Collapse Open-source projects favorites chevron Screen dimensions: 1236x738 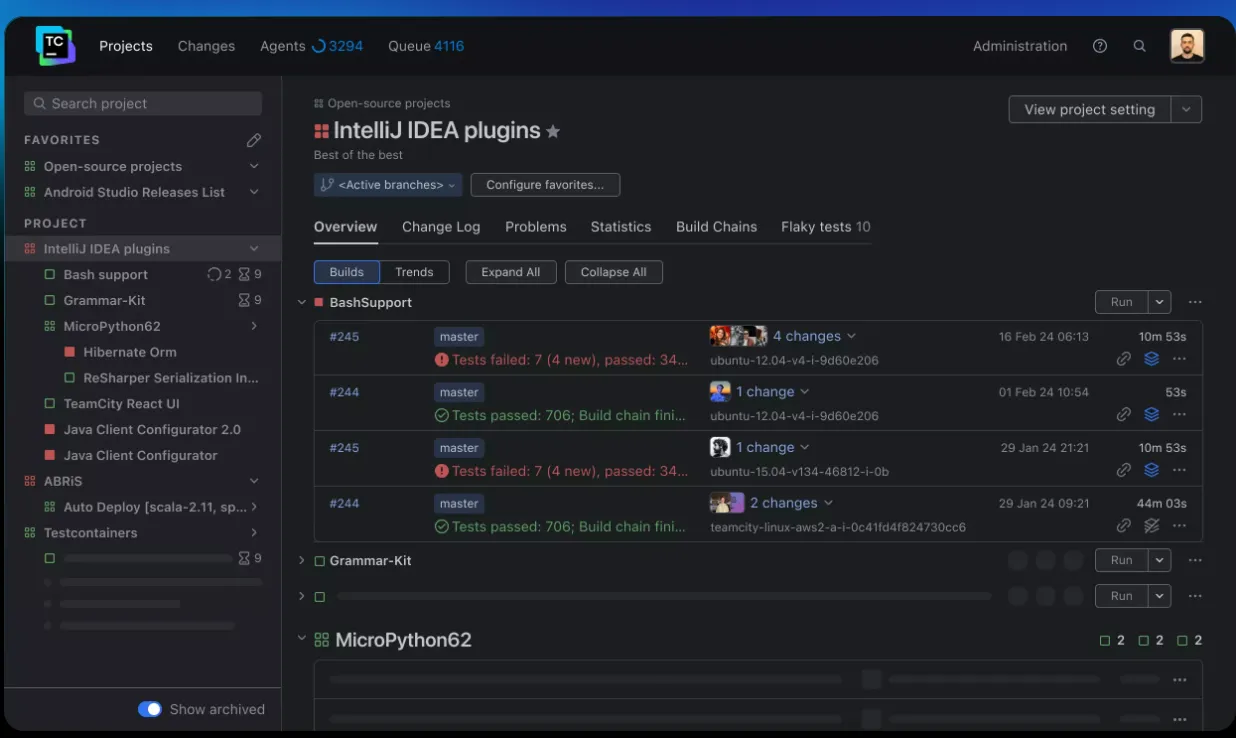tap(254, 166)
